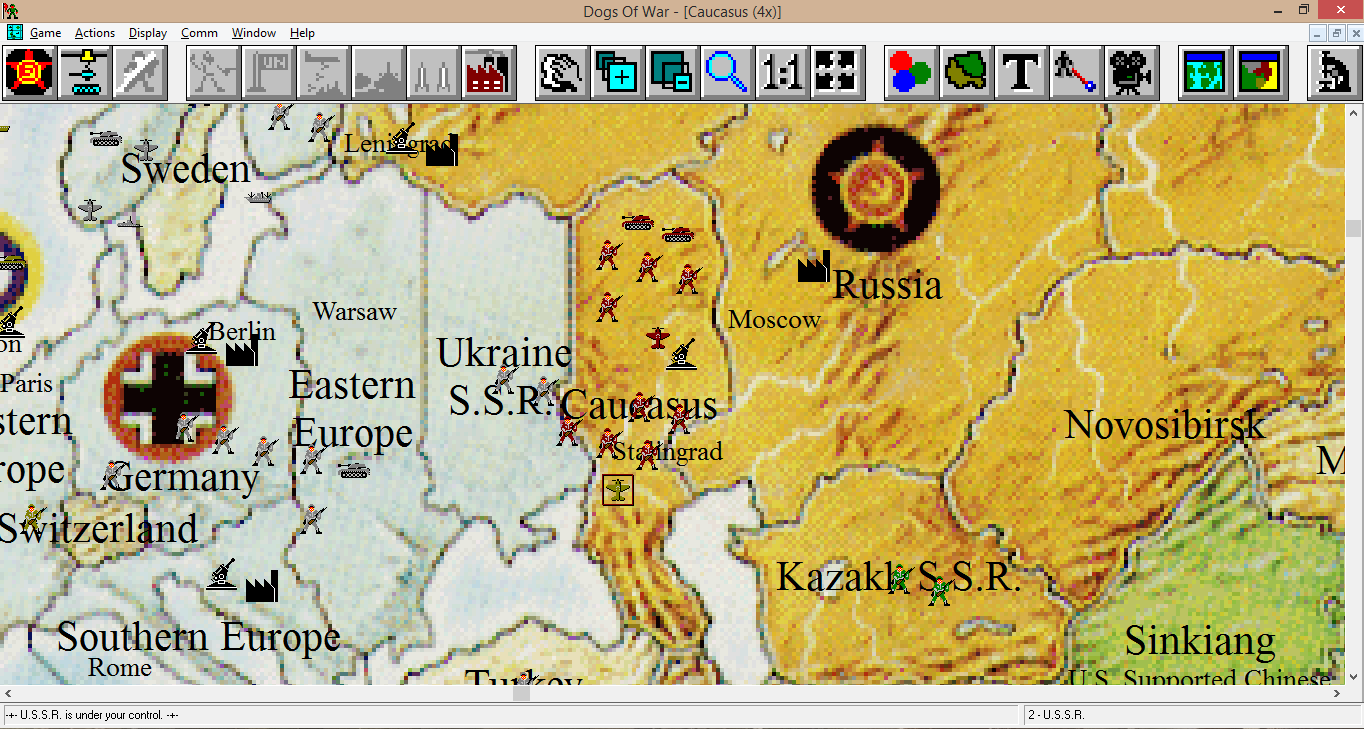Click the vertical scrollbar thumb

point(1354,228)
